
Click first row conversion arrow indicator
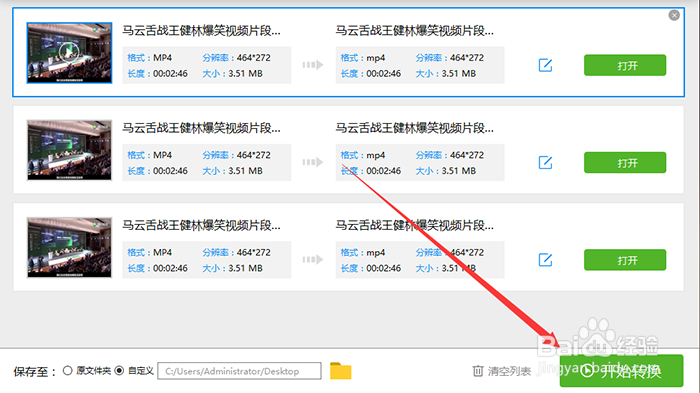312,65
